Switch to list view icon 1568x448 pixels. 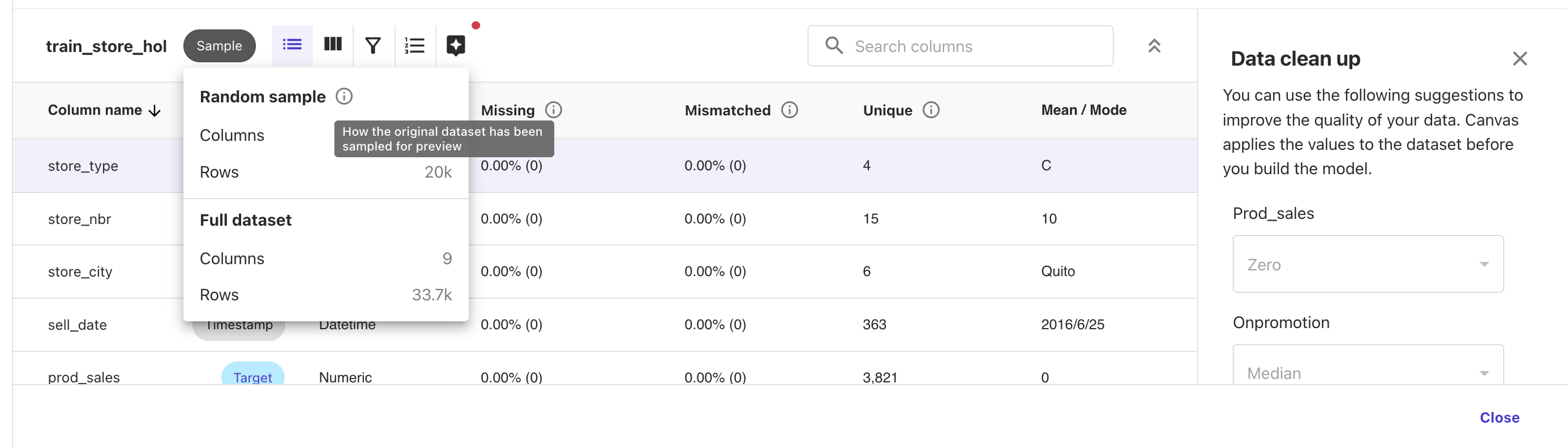tap(292, 45)
